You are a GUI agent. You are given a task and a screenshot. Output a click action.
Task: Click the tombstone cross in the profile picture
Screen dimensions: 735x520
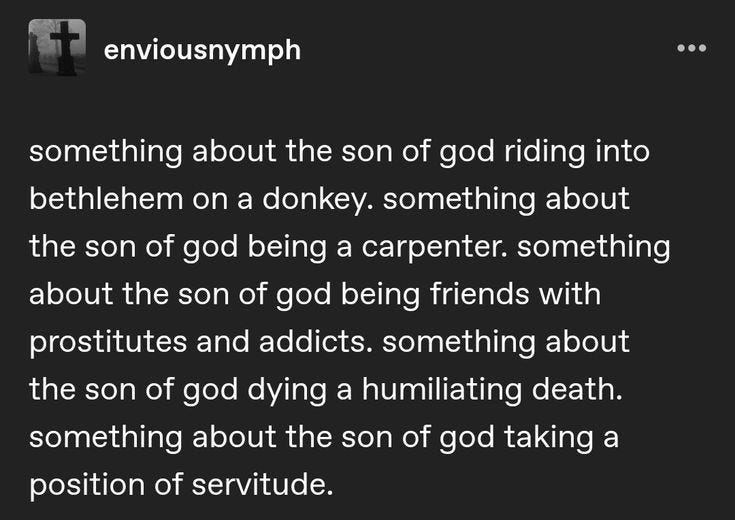pyautogui.click(x=65, y=47)
